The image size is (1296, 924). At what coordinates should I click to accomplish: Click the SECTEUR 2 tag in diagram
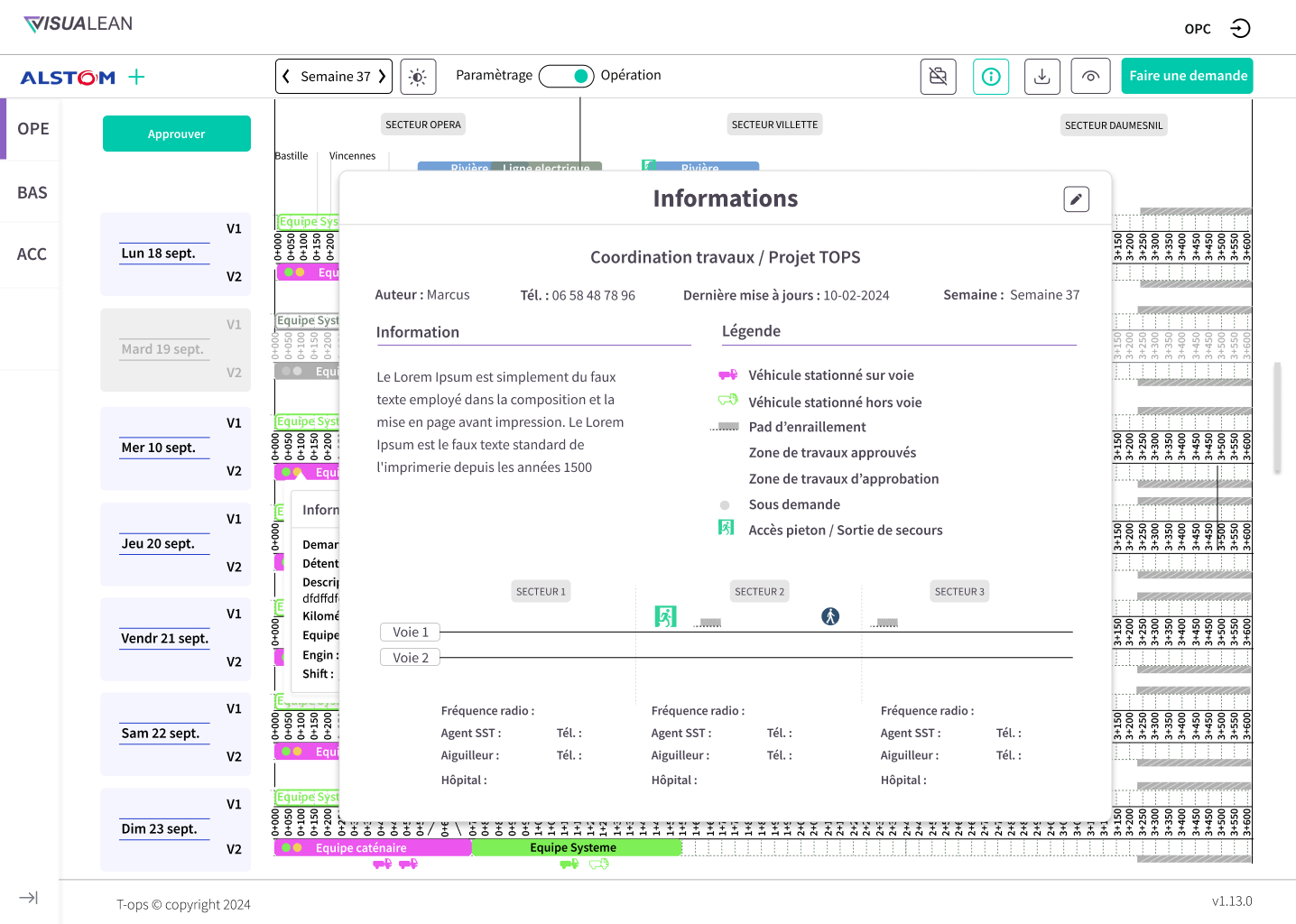759,592
